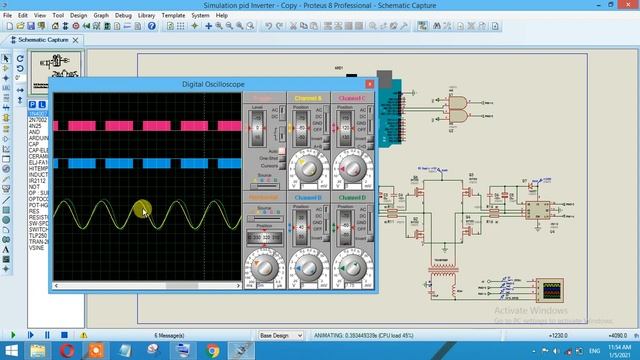Open the blue Help question-mark icon
Screen dimensions: 640x360
(x=152, y=26)
